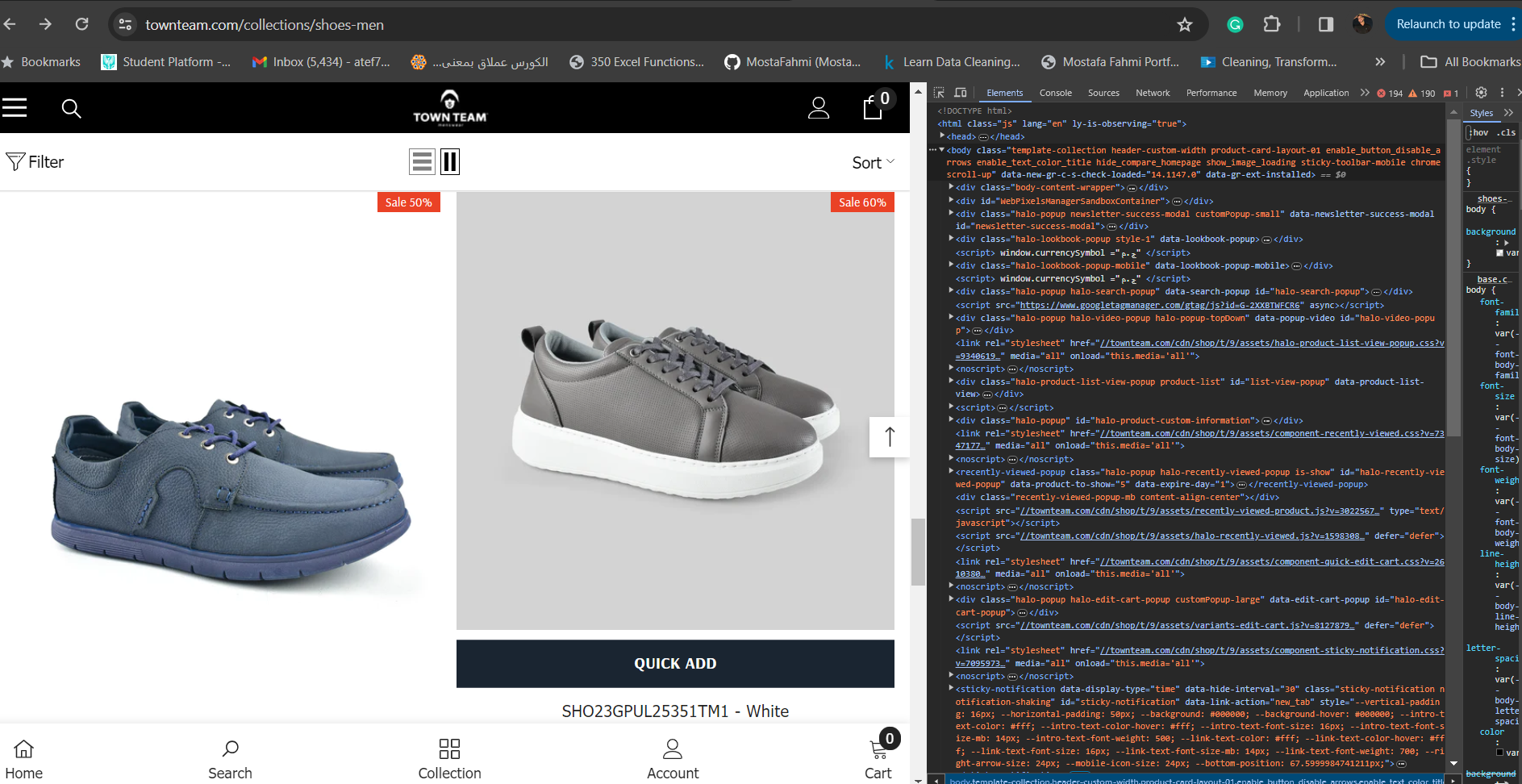Screen dimensions: 1522x784
Task: Open the Filter panel
Action: tap(35, 162)
